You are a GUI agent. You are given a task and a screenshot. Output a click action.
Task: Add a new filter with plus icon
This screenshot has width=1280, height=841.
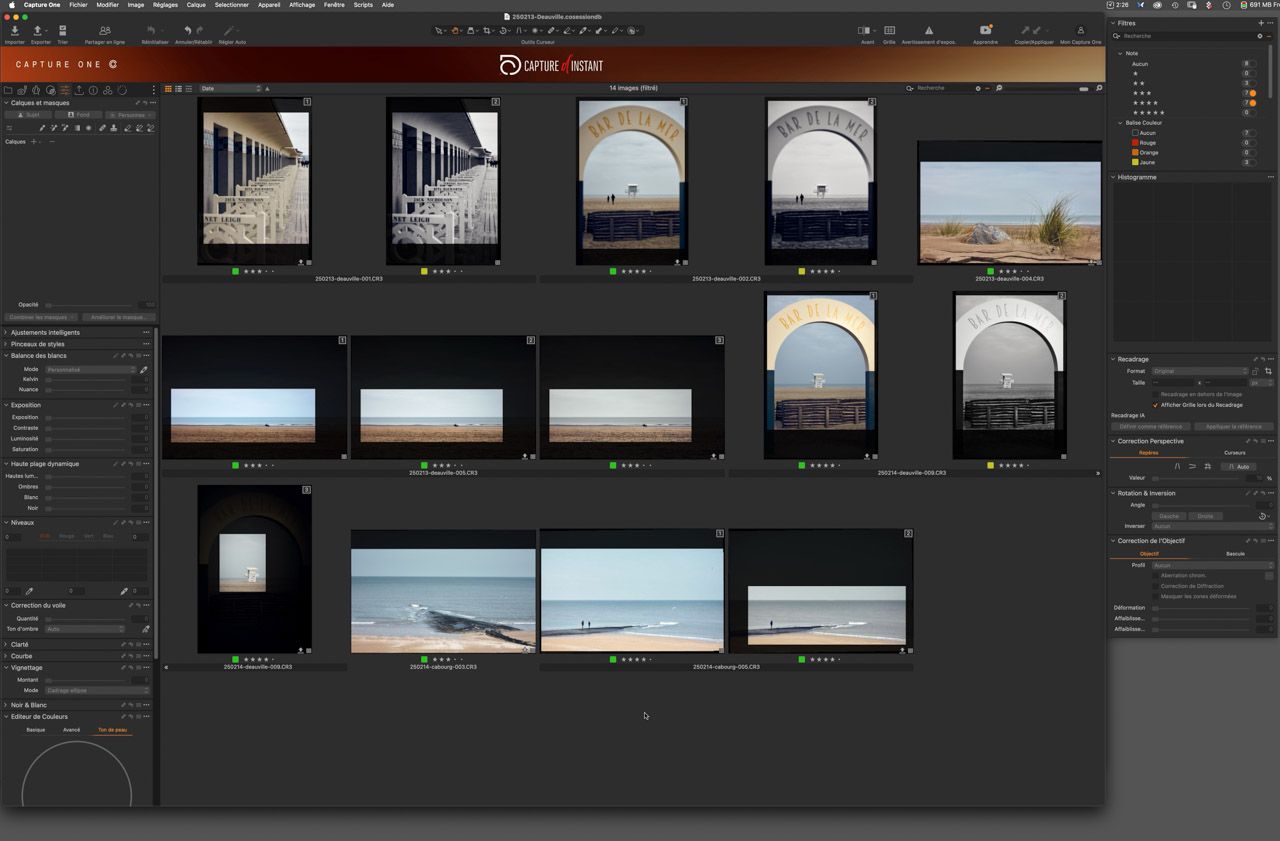[x=1261, y=23]
